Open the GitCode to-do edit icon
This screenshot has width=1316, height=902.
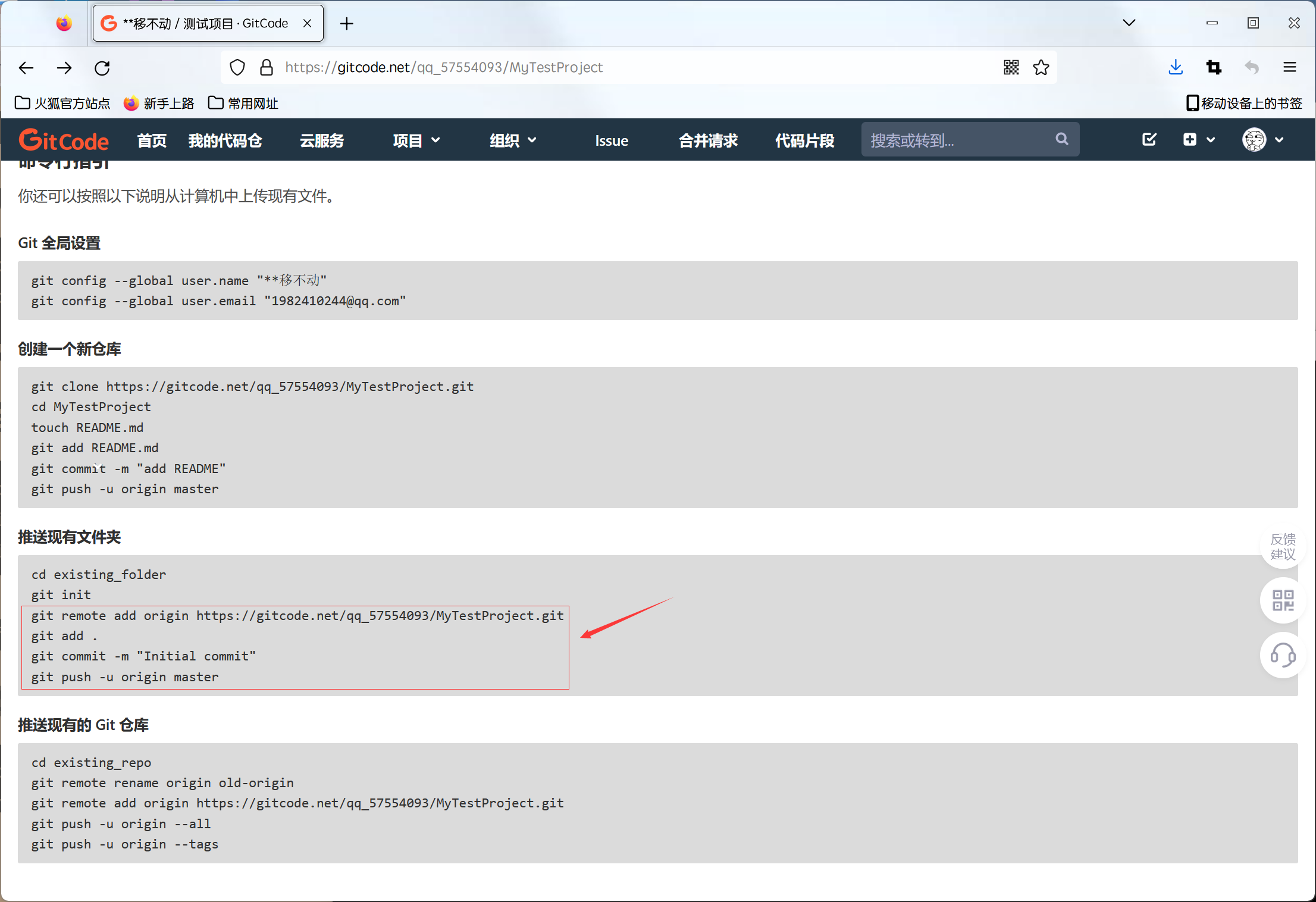[x=1149, y=140]
